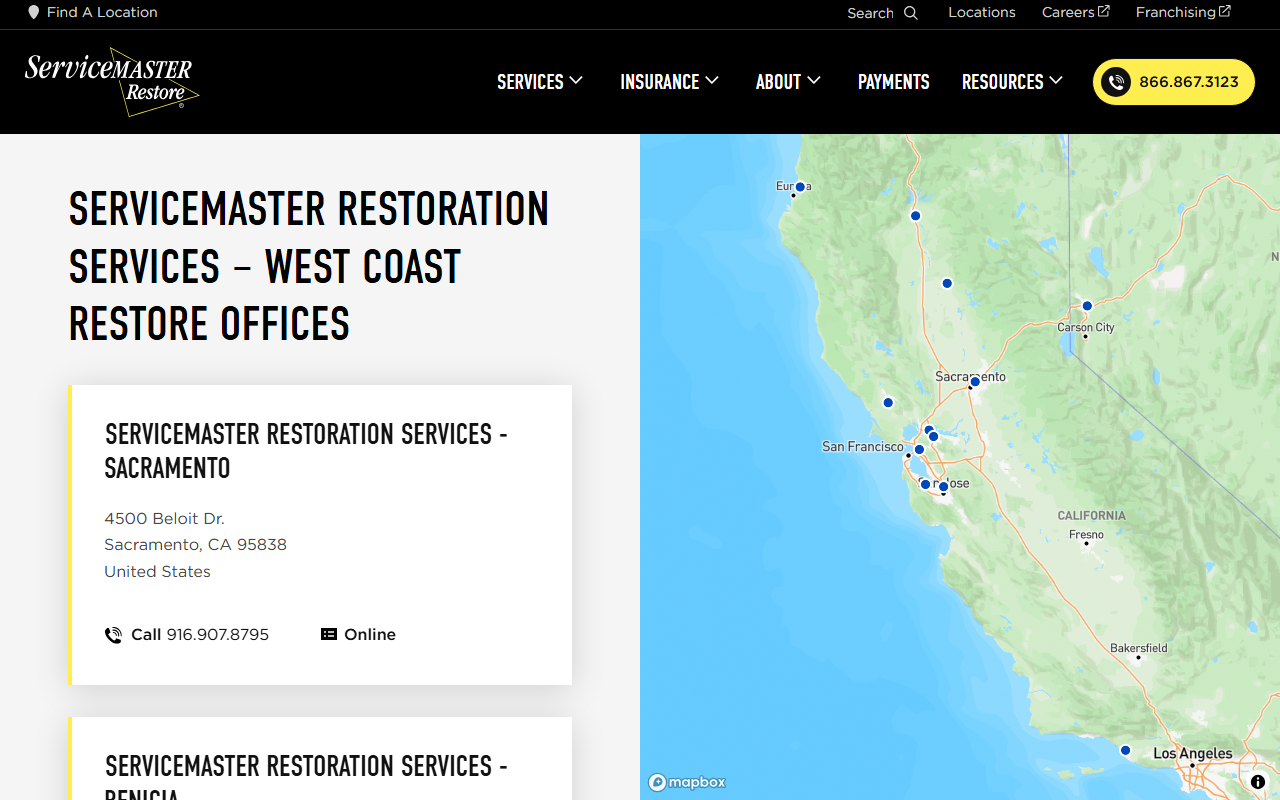Click the Sacramento address 4500 Beloit Dr.

coord(165,518)
